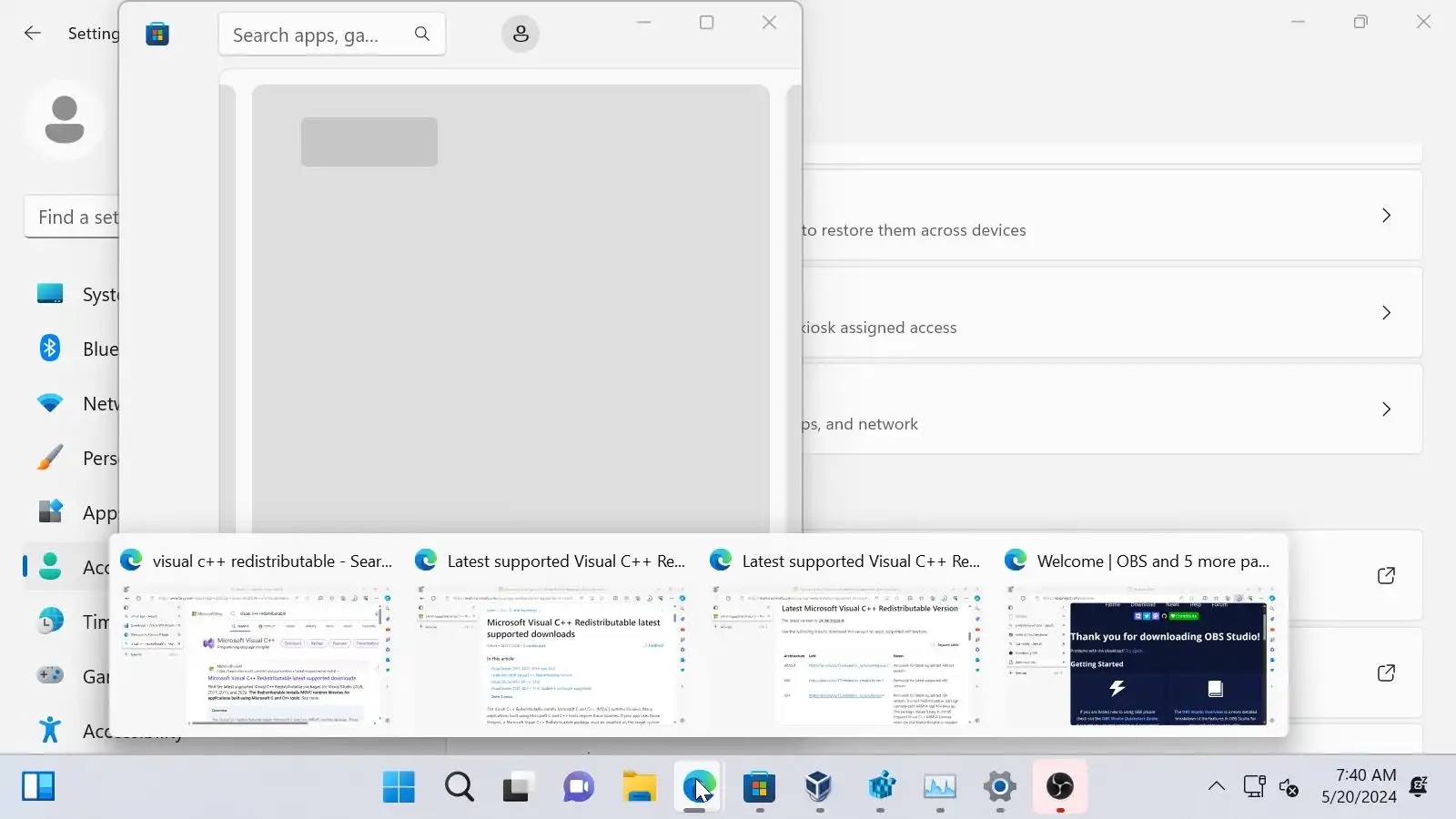Image resolution: width=1456 pixels, height=819 pixels.
Task: Open Gaming category via controller icon
Action: click(x=50, y=675)
